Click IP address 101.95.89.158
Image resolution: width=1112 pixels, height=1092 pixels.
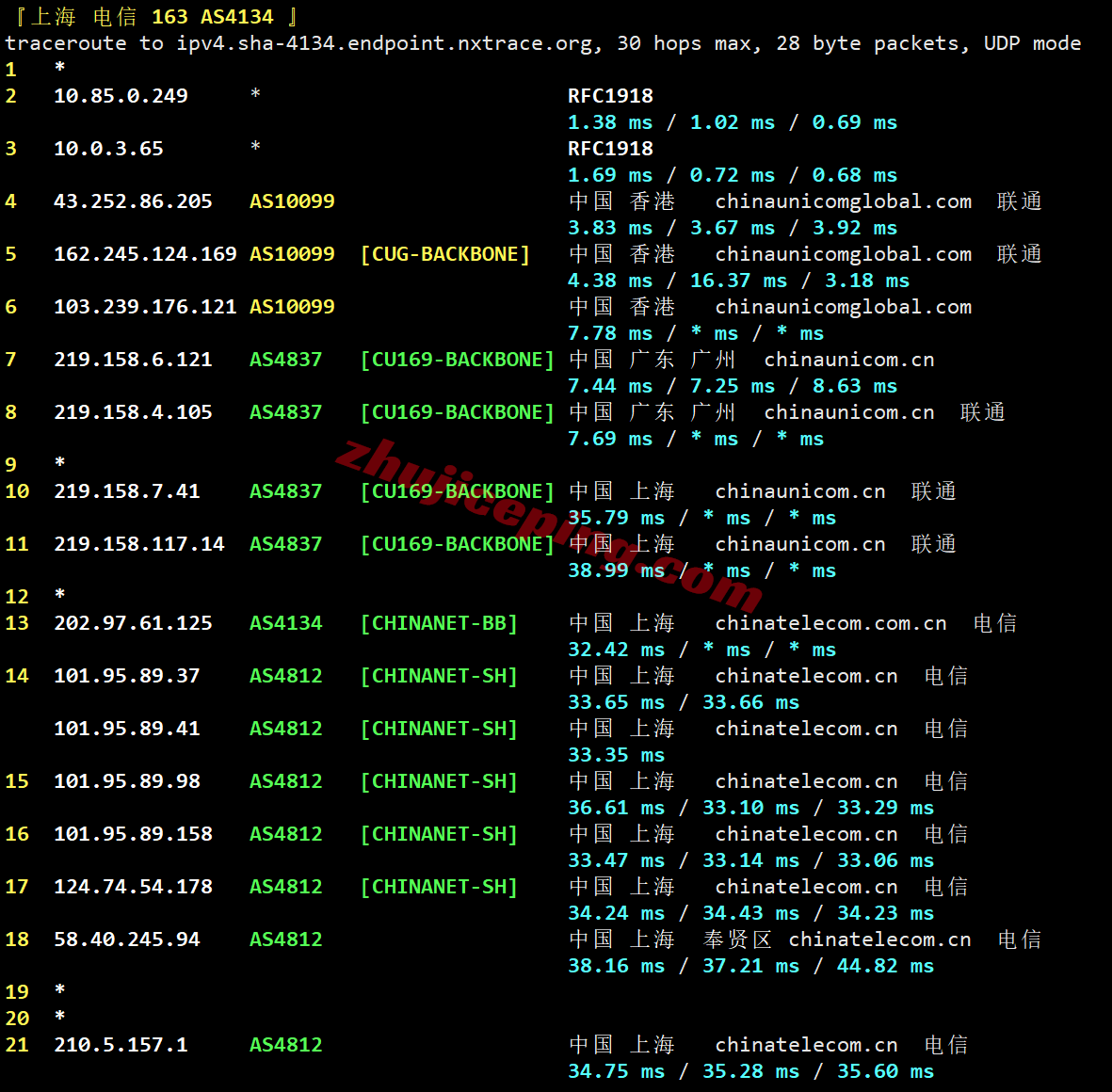tap(134, 833)
